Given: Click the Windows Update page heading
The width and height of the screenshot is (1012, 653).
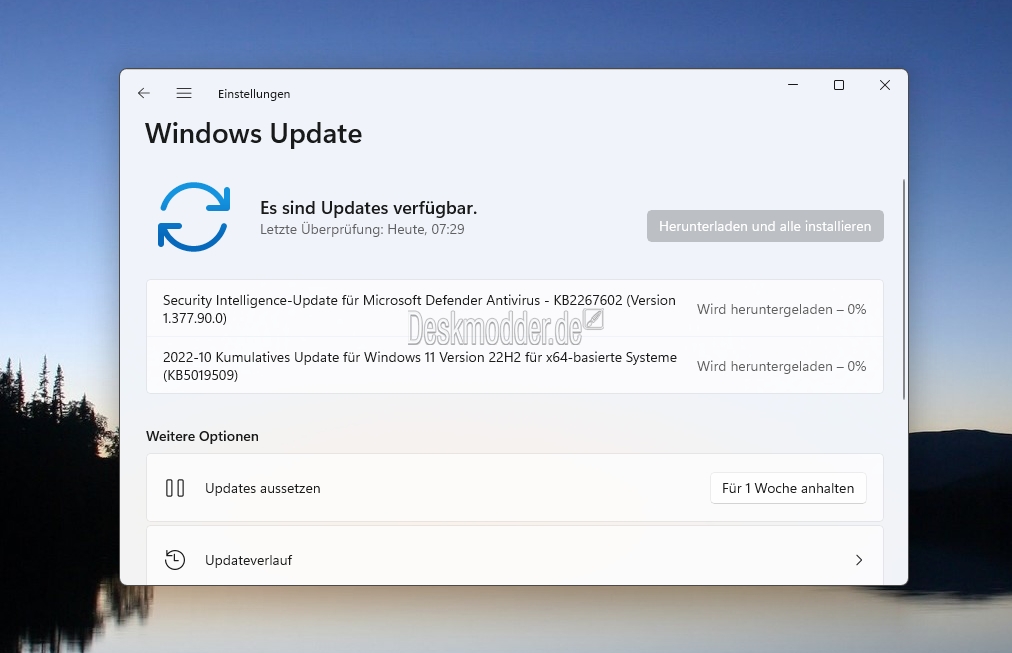Looking at the screenshot, I should pyautogui.click(x=254, y=134).
